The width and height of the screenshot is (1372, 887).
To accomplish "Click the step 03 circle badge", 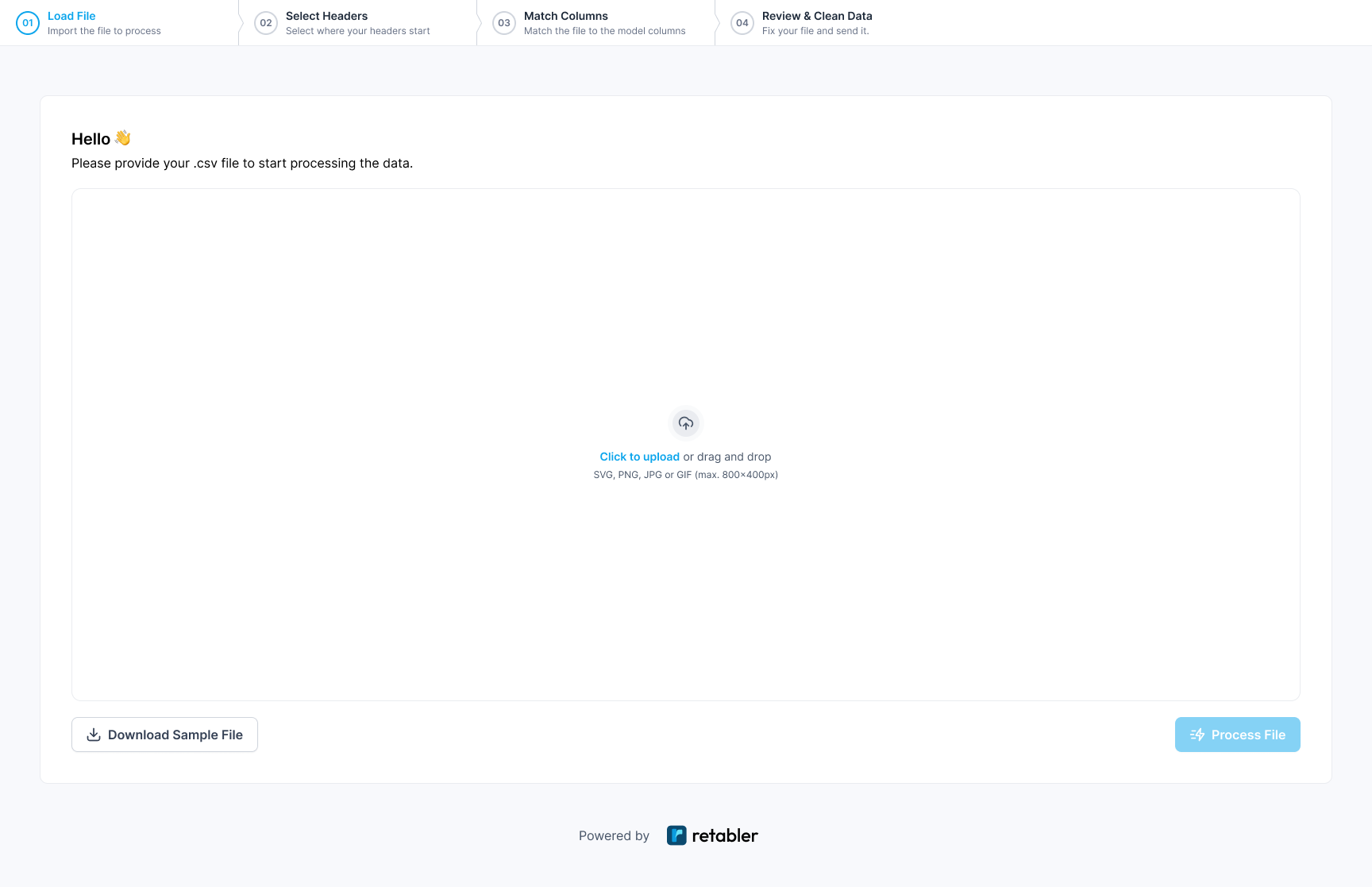I will pos(504,23).
